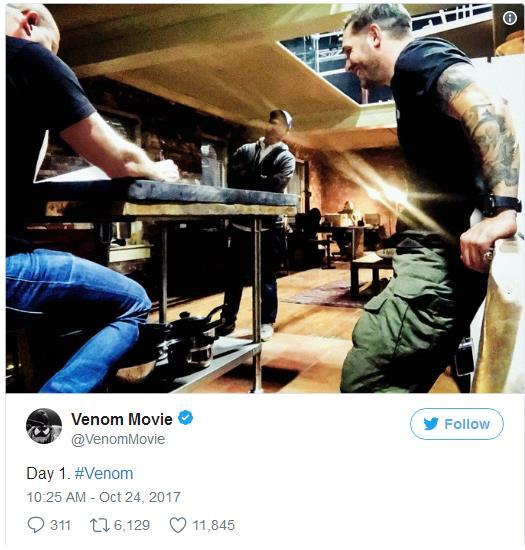Click the 6,129 retweets count
The height and width of the screenshot is (550, 525).
pyautogui.click(x=132, y=525)
